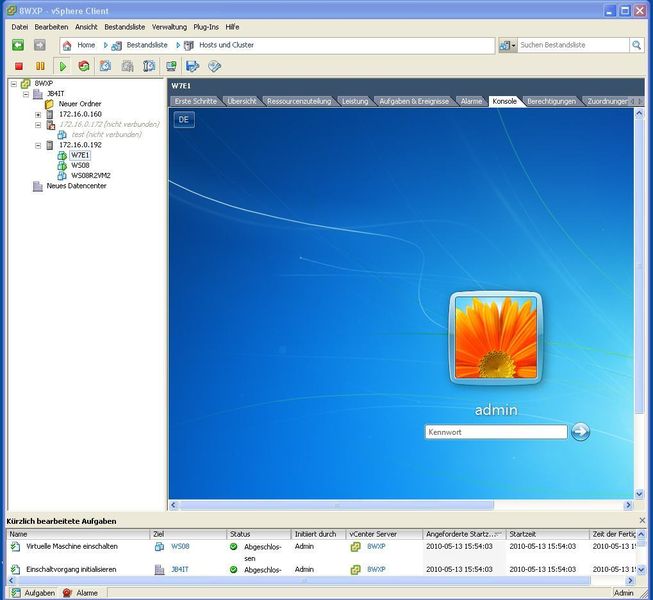Click the Name column header
The height and width of the screenshot is (600, 653).
click(78, 534)
